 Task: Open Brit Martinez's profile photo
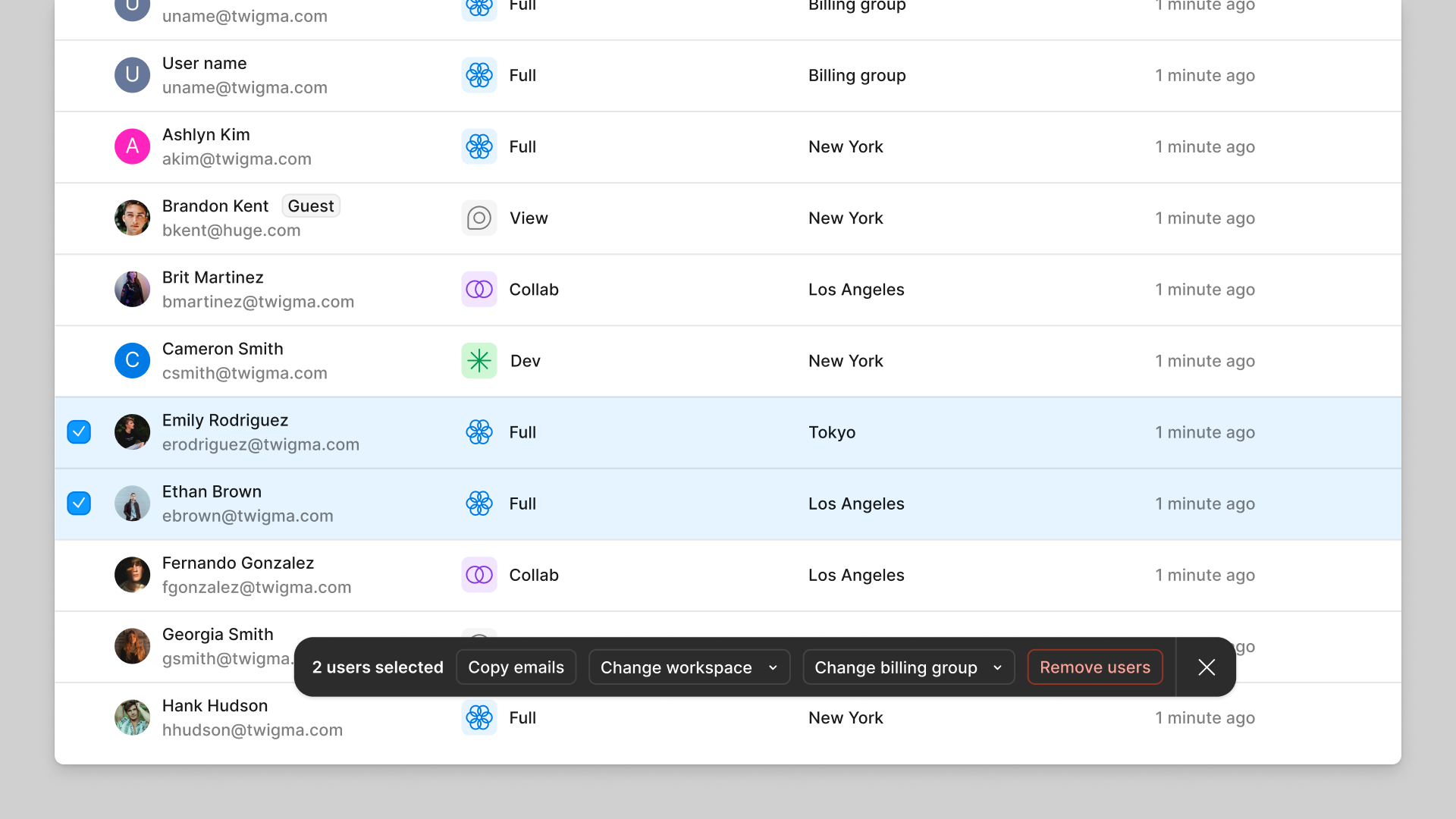tap(132, 290)
